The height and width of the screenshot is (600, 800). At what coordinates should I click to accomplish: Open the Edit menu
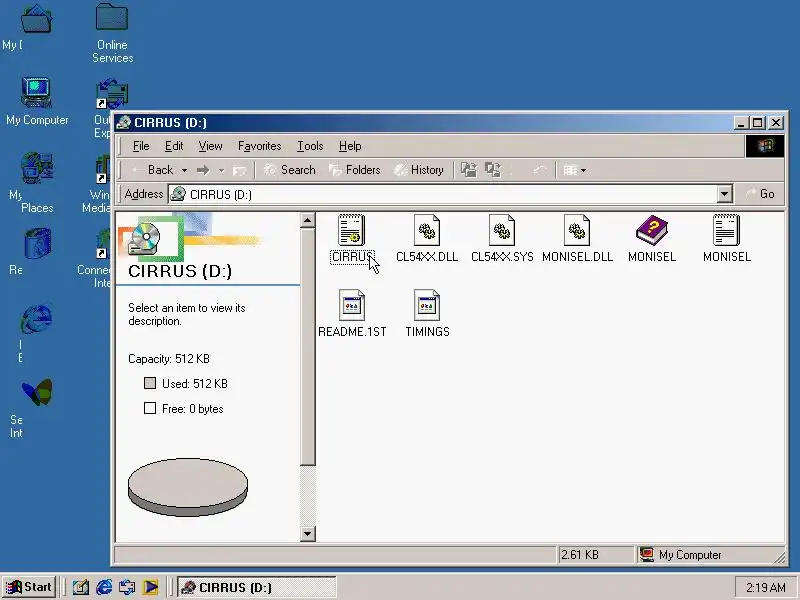[x=174, y=146]
